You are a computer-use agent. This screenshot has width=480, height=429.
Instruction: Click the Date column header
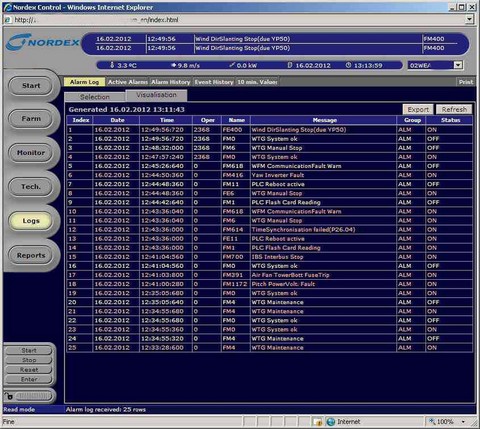point(117,120)
